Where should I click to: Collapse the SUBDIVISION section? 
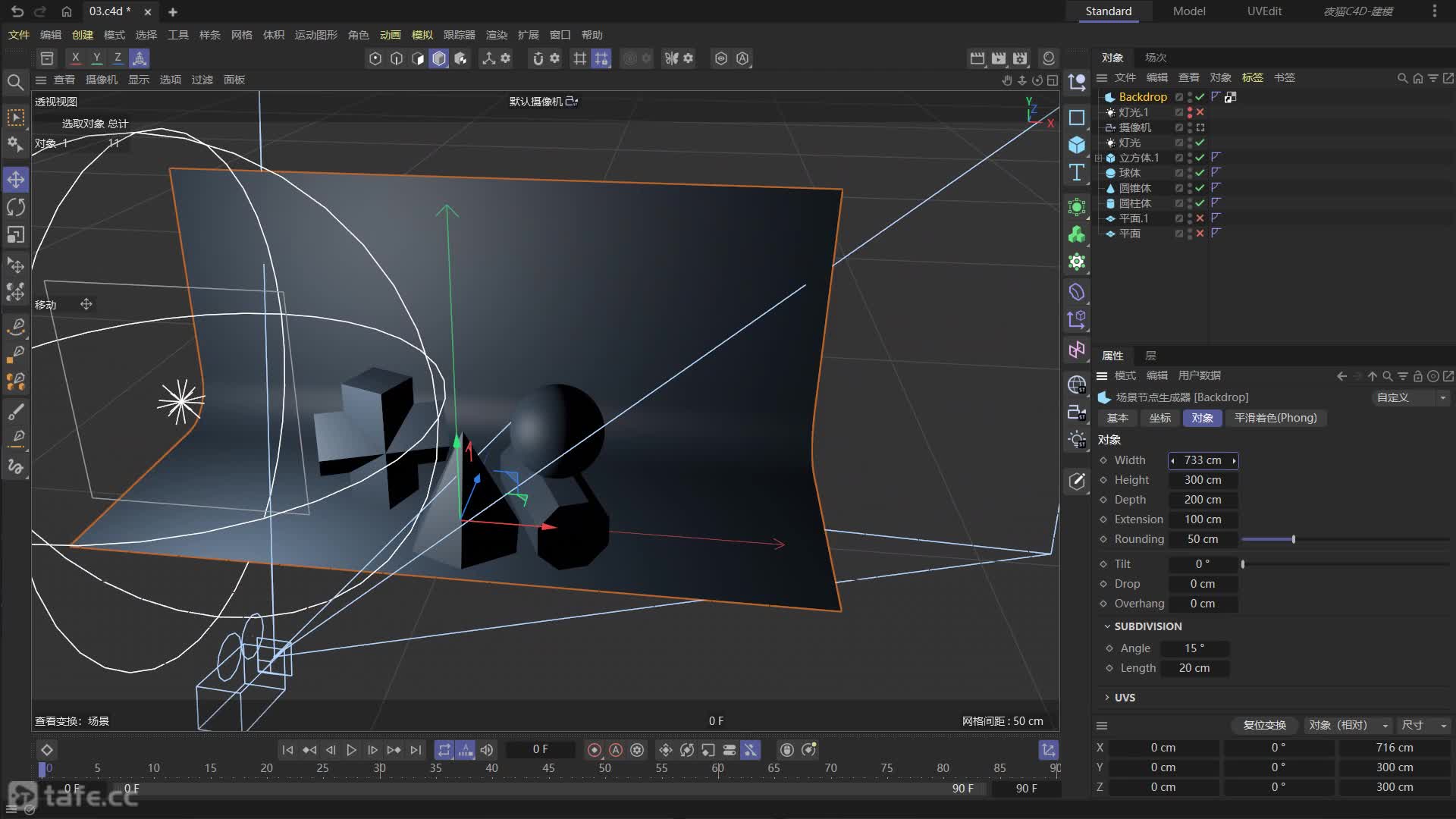coord(1107,626)
